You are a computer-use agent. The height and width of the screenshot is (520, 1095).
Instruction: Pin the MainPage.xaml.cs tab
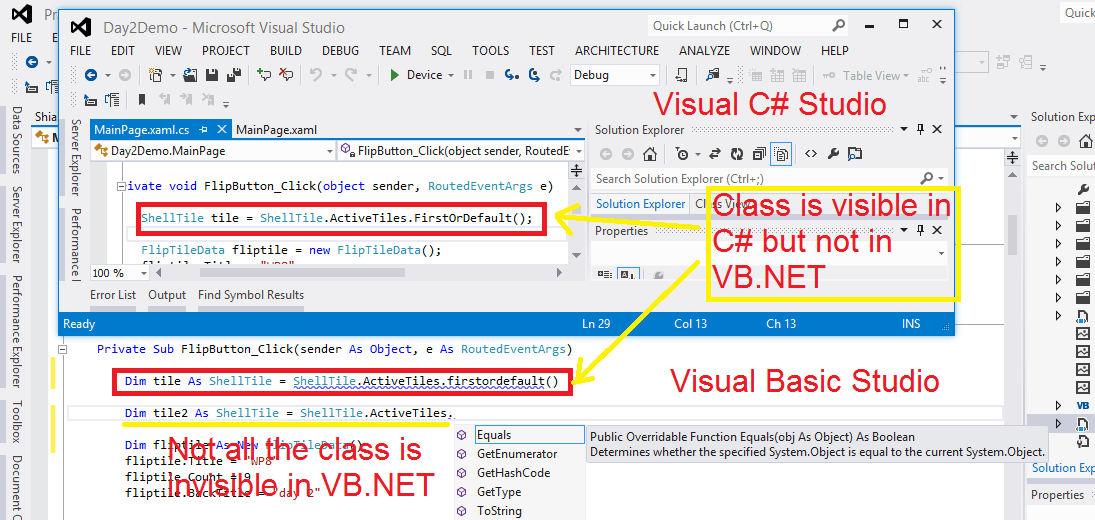(x=204, y=129)
